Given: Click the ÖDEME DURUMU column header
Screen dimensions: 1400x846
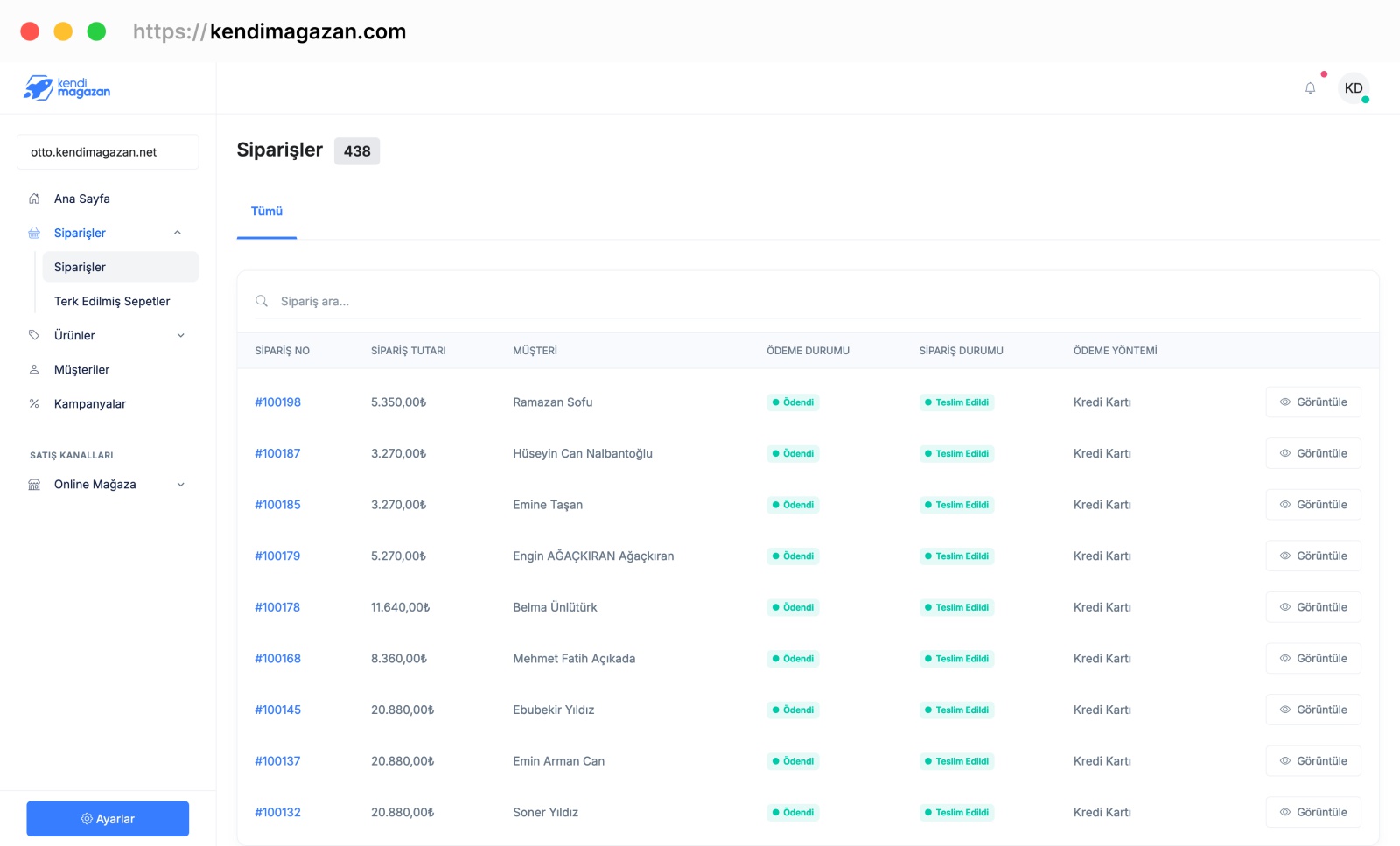Looking at the screenshot, I should (x=808, y=351).
